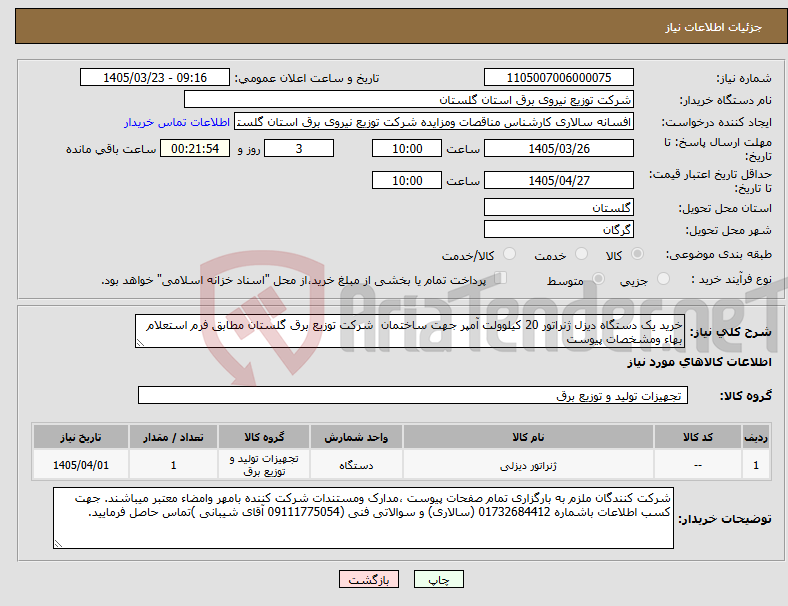Click the delivery province field گلستان

(558, 207)
